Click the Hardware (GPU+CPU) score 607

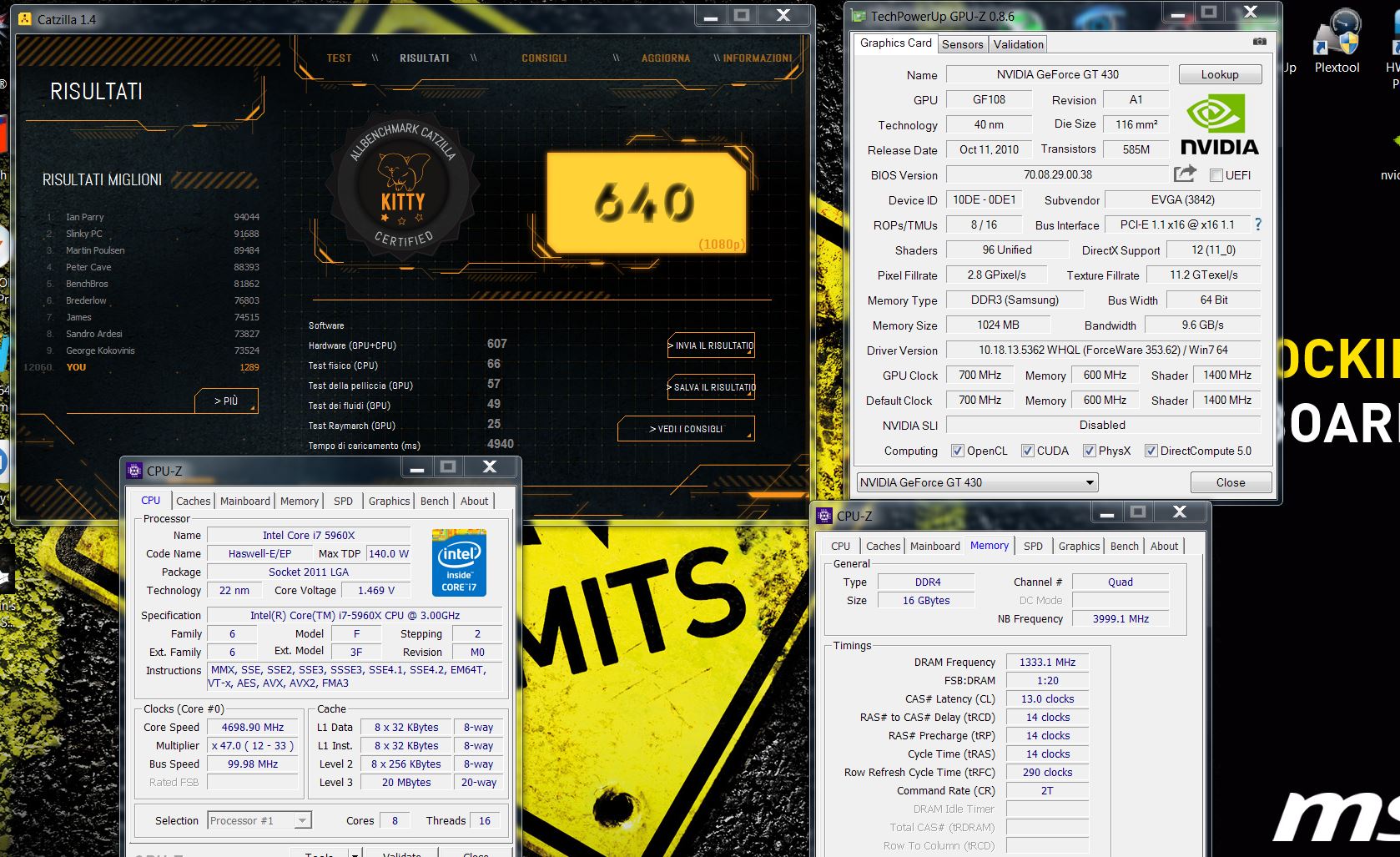pyautogui.click(x=497, y=344)
